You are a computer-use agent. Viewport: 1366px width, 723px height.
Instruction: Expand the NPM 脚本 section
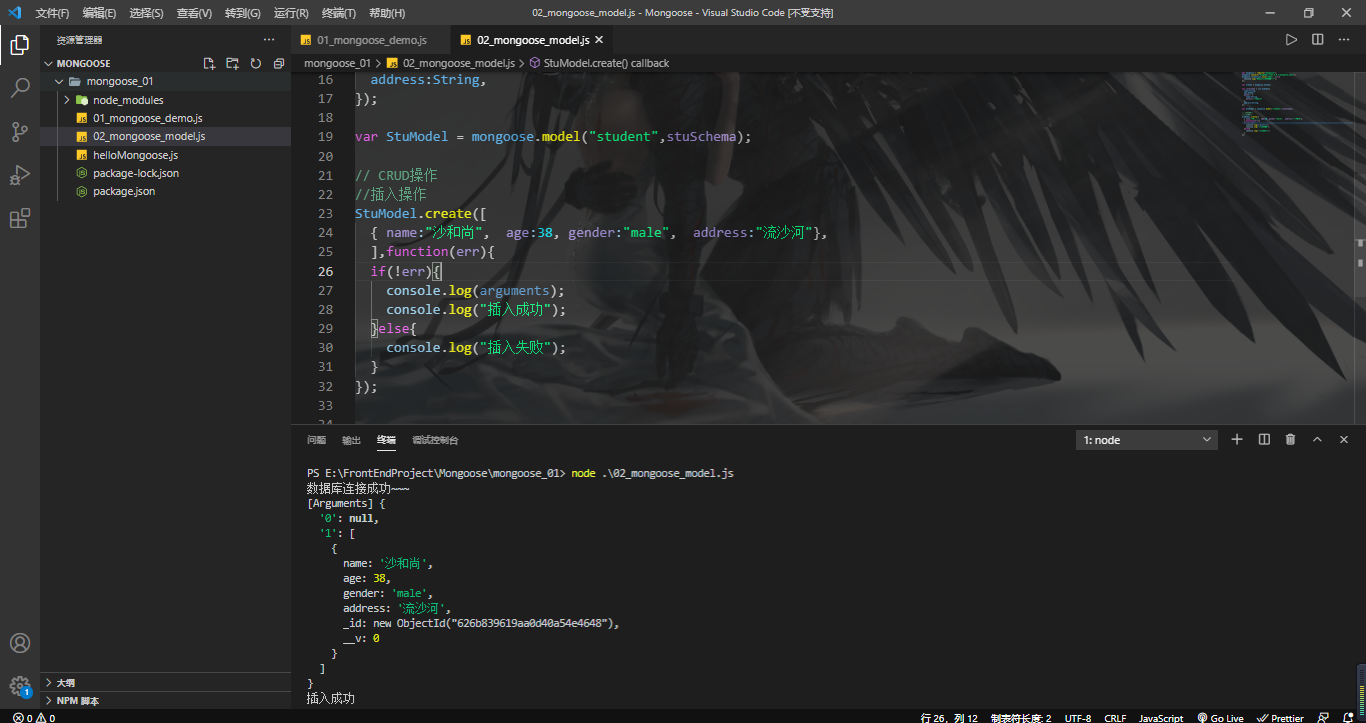pos(165,700)
